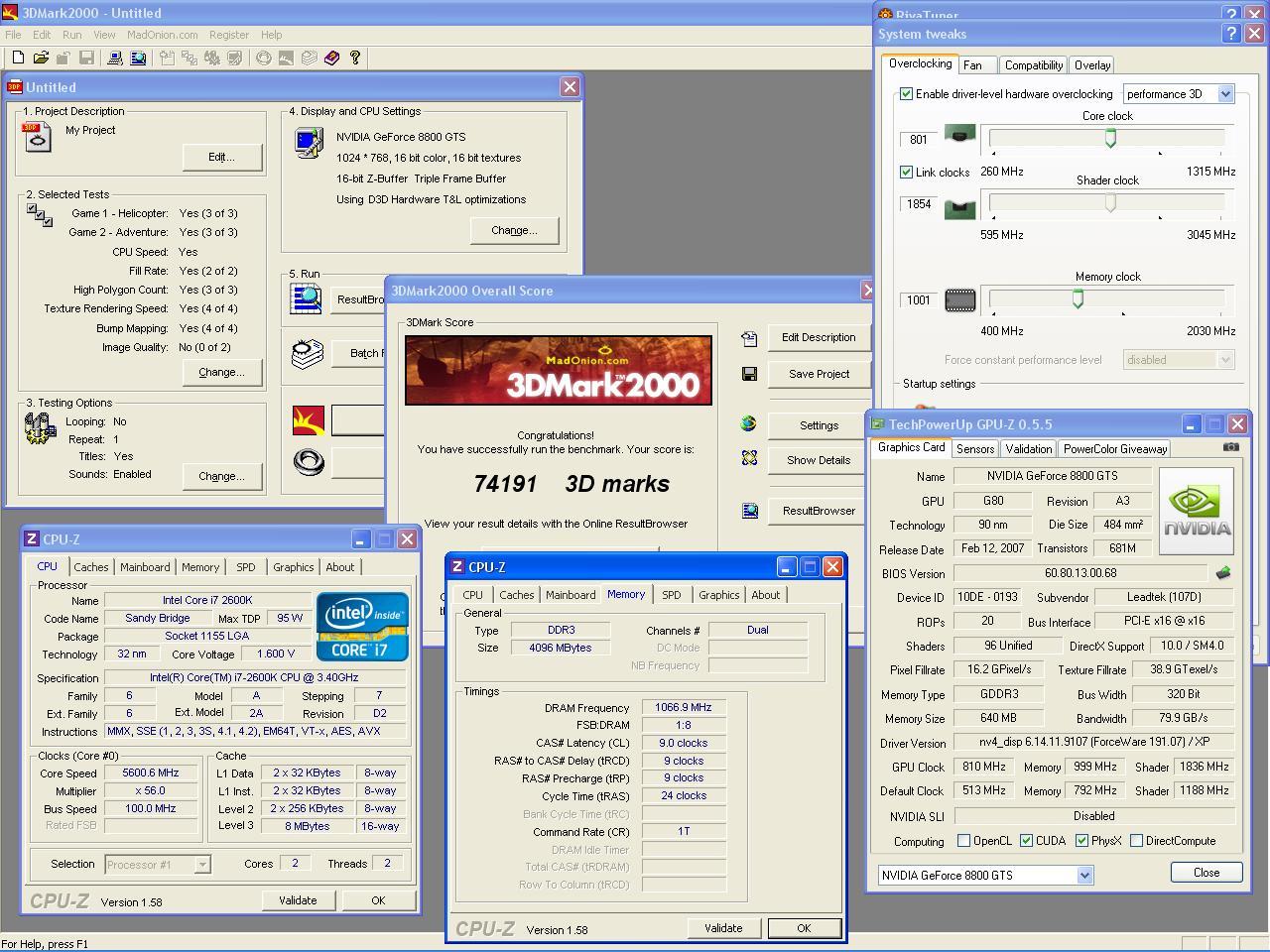Open ResultBrowser magnifier icon in toolbar
The width and height of the screenshot is (1270, 952).
pos(138,59)
